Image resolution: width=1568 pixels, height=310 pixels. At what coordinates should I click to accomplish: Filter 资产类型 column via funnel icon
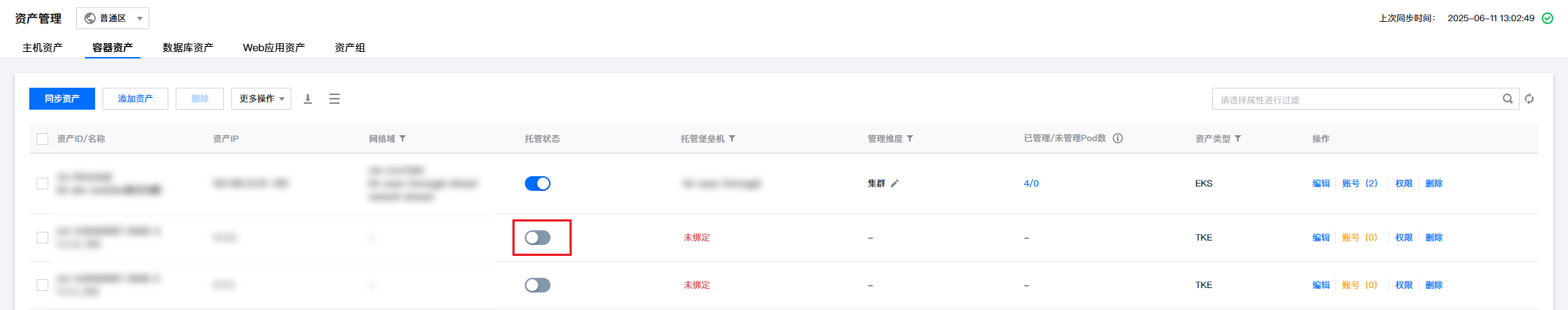tap(1238, 139)
